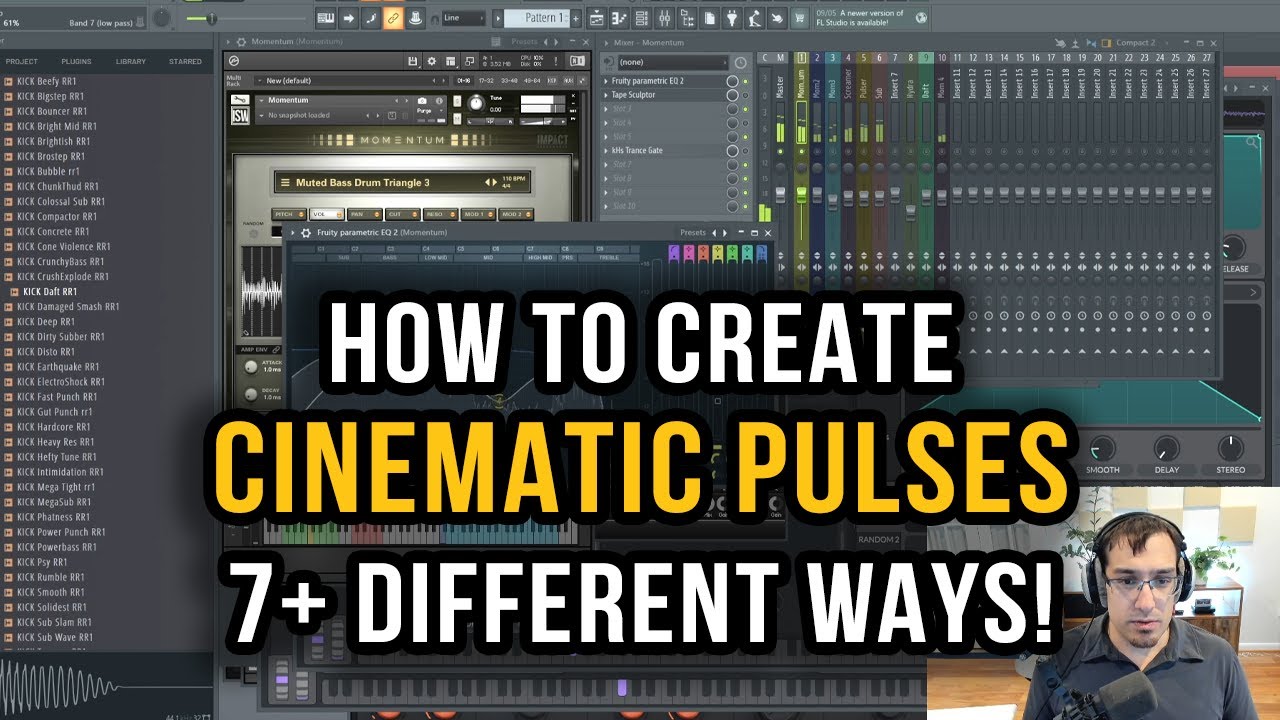1280x720 pixels.
Task: Toggle Slot 10 enable LED
Action: 745,206
